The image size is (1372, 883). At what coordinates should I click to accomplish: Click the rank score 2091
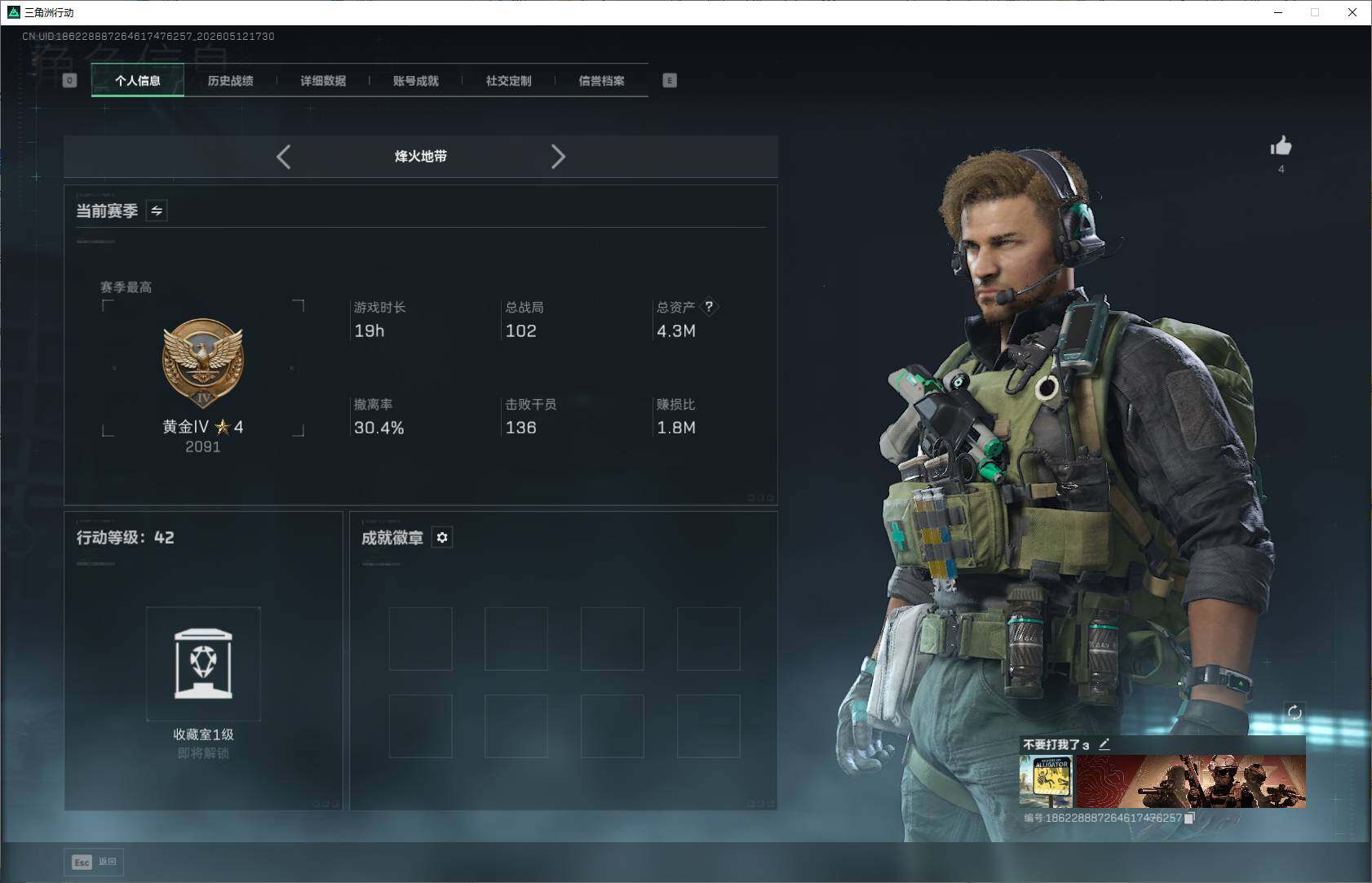(202, 446)
